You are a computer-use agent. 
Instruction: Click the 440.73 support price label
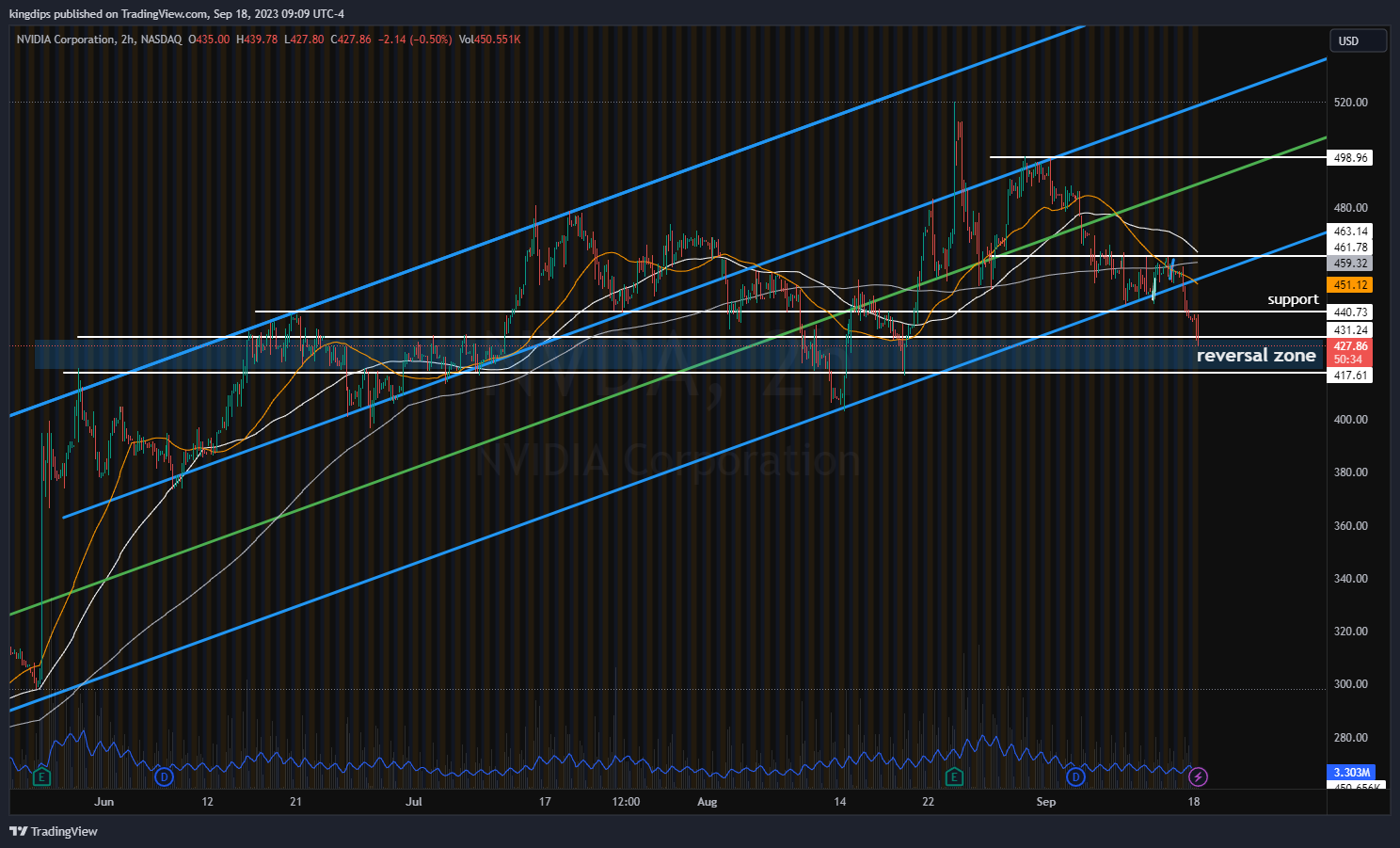click(1350, 312)
